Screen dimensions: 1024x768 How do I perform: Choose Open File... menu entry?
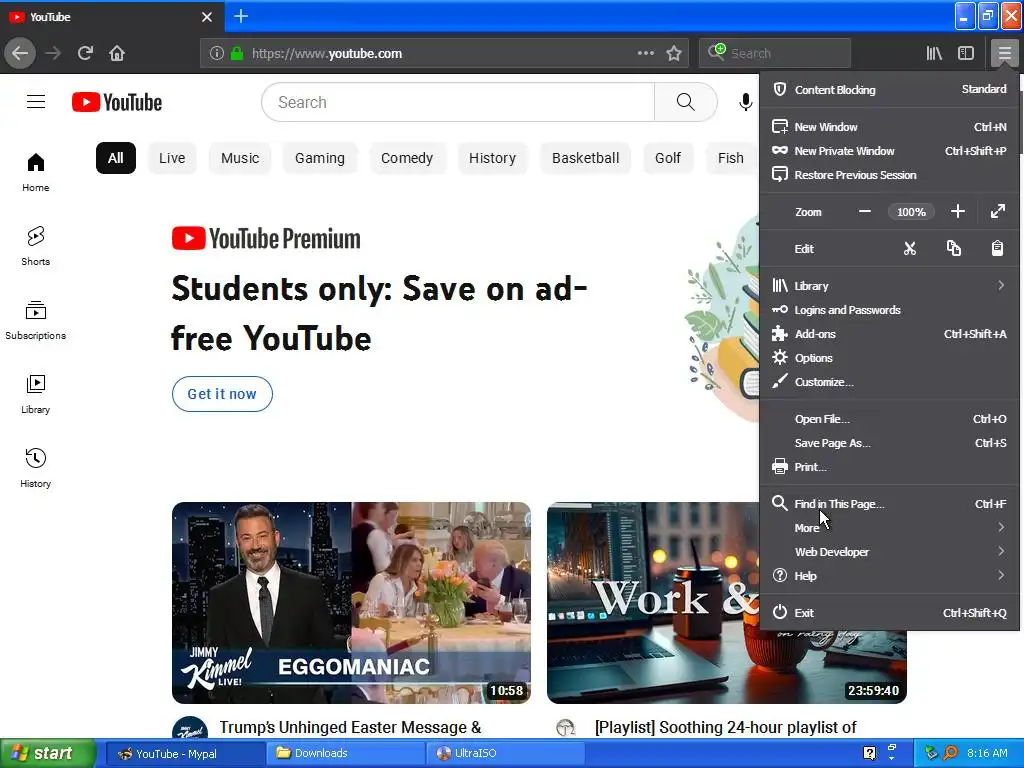(889, 419)
